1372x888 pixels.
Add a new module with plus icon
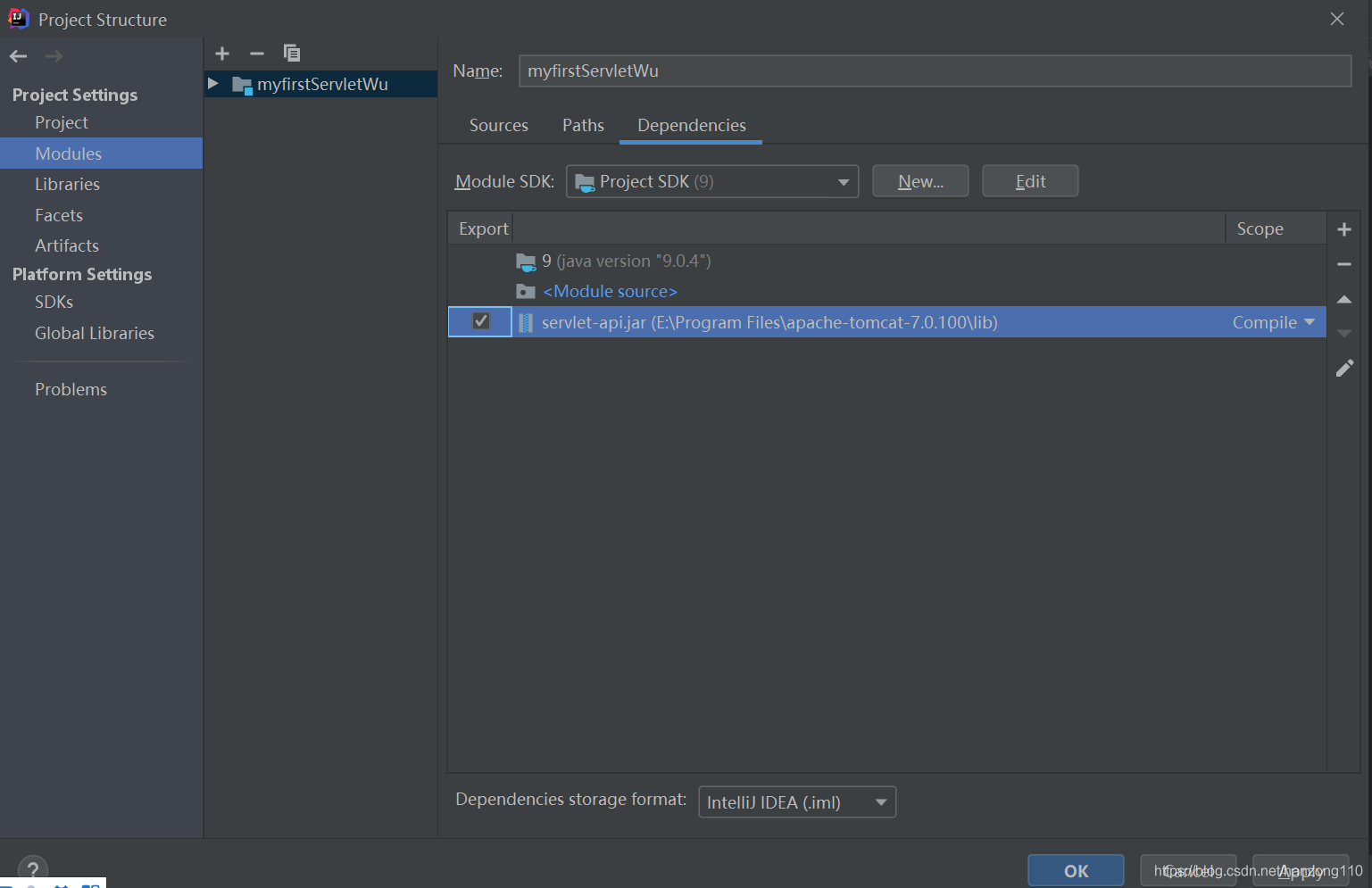pos(222,54)
